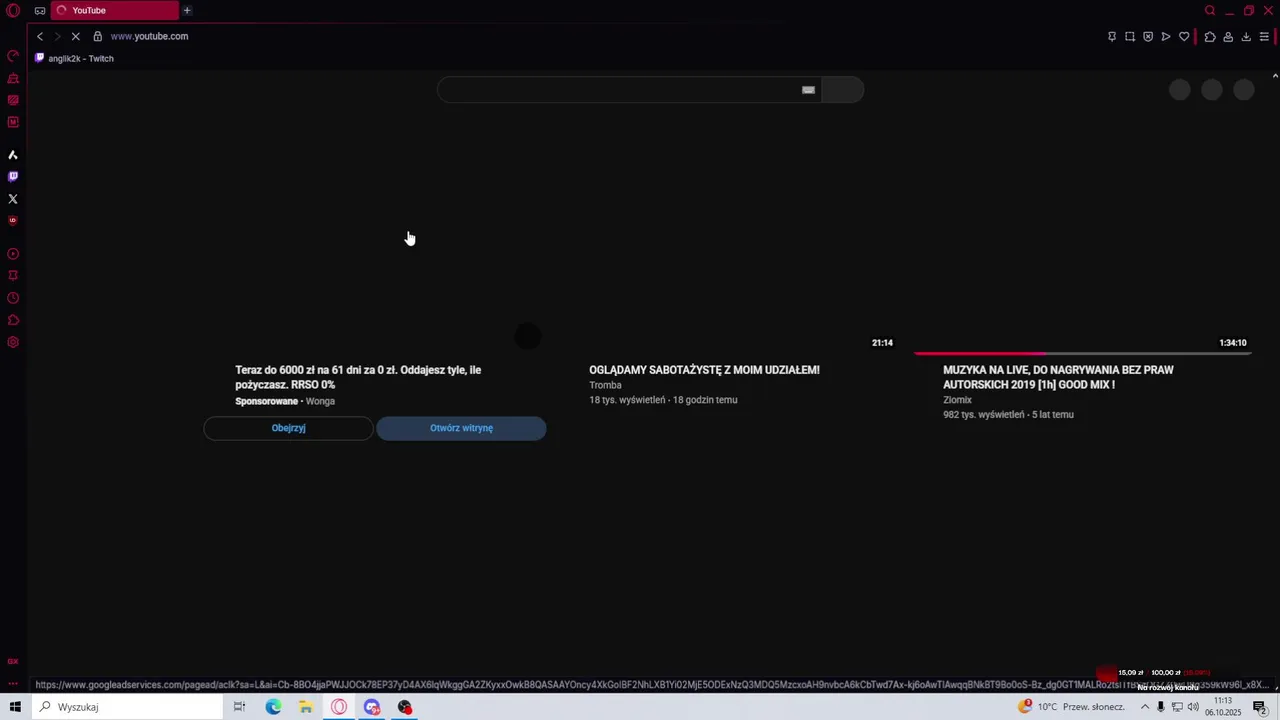The height and width of the screenshot is (720, 1280).
Task: Open the network tray icon
Action: 1177,707
